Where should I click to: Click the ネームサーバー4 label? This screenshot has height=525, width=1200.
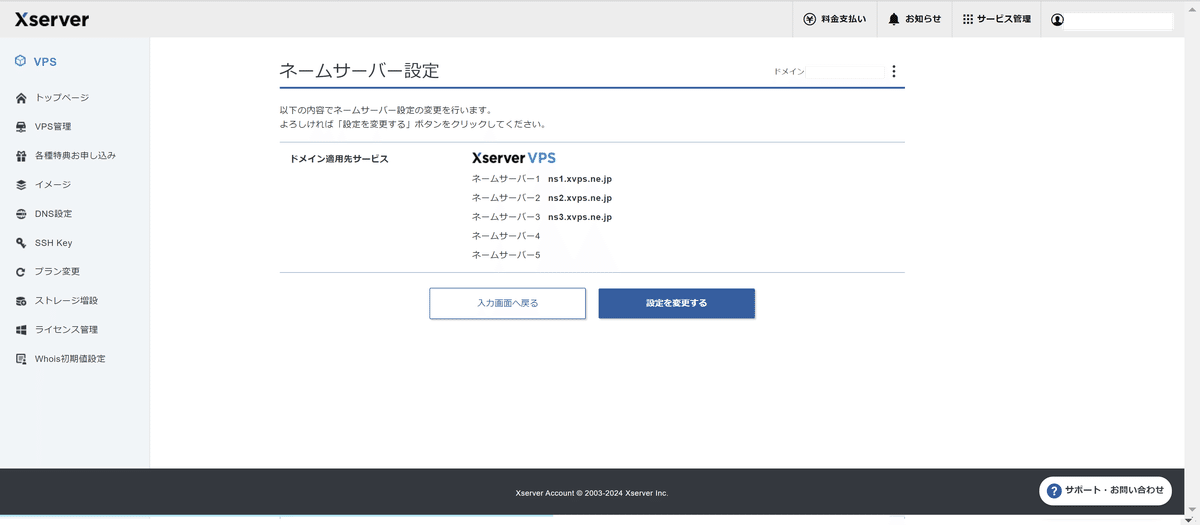[x=506, y=236]
